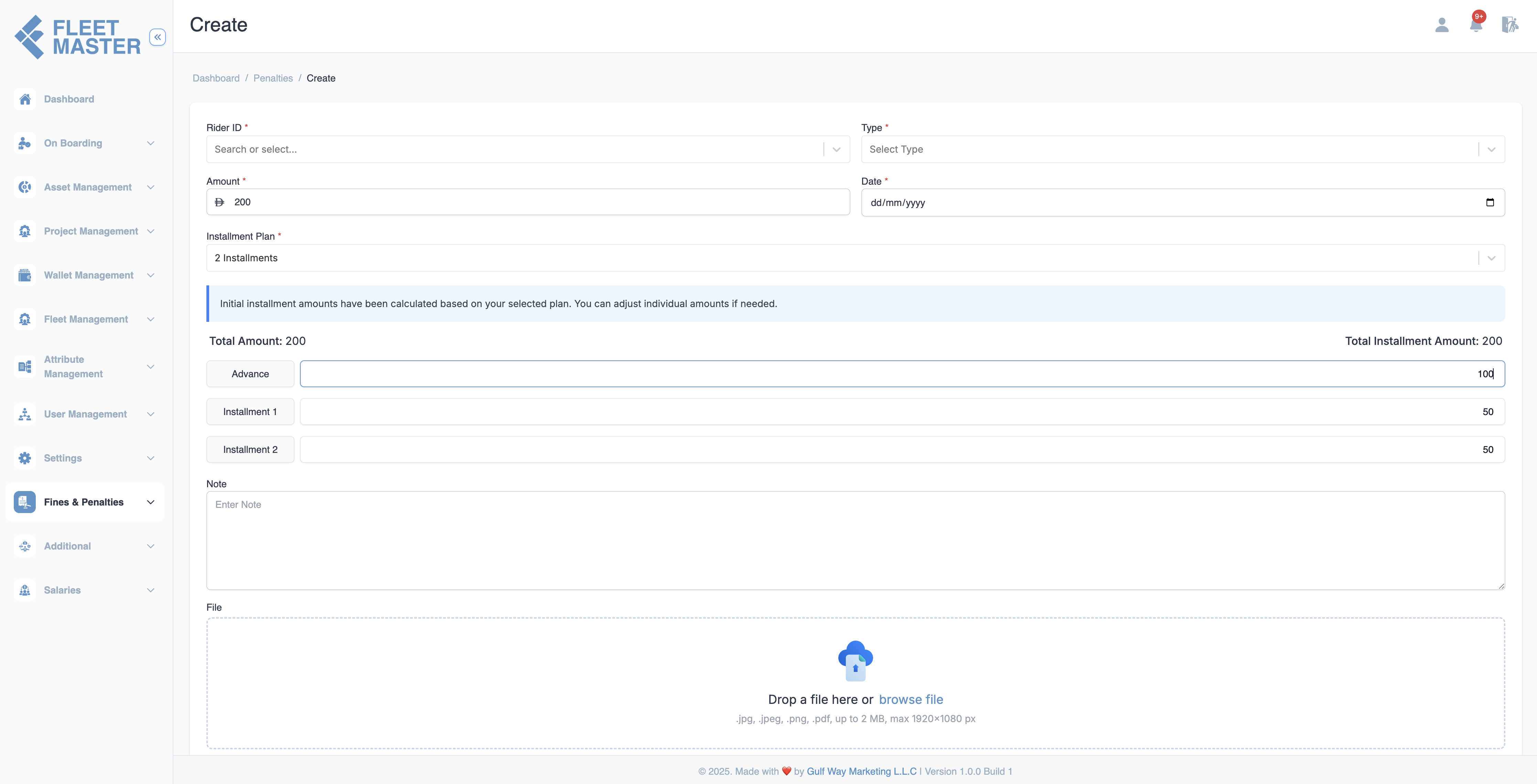
Task: Click the User Management sidebar icon
Action: click(24, 414)
